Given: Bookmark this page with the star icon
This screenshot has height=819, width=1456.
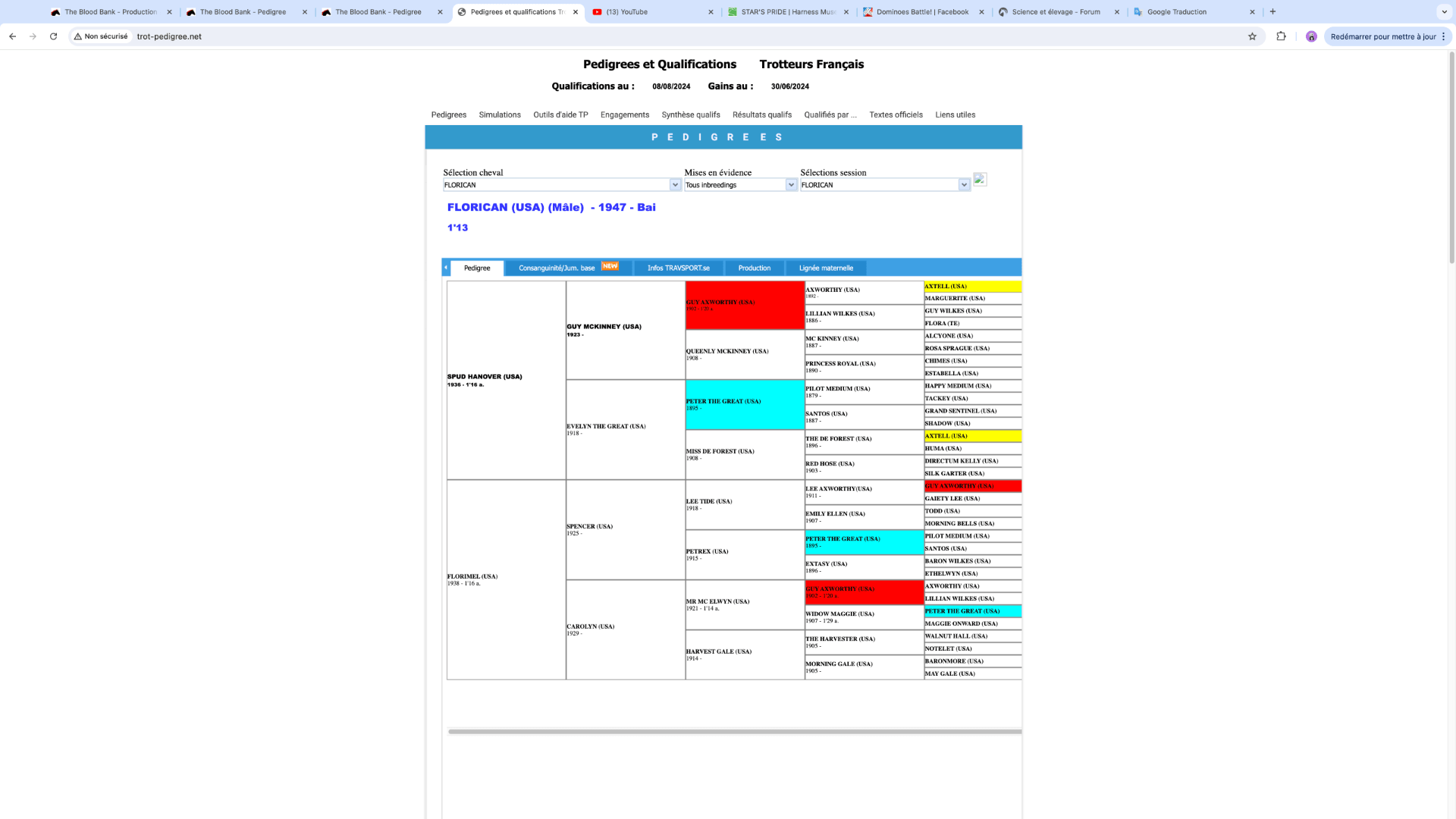Looking at the screenshot, I should [x=1252, y=36].
